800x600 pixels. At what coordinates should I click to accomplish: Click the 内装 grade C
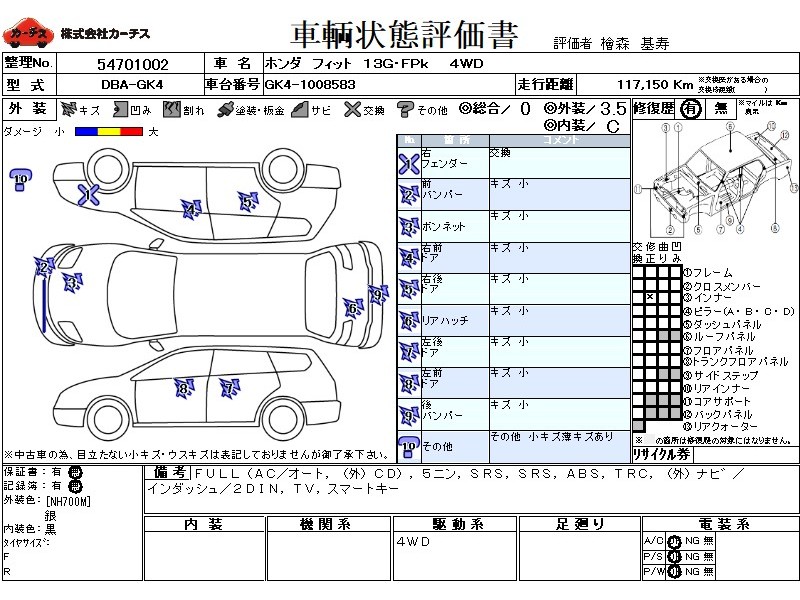point(613,126)
